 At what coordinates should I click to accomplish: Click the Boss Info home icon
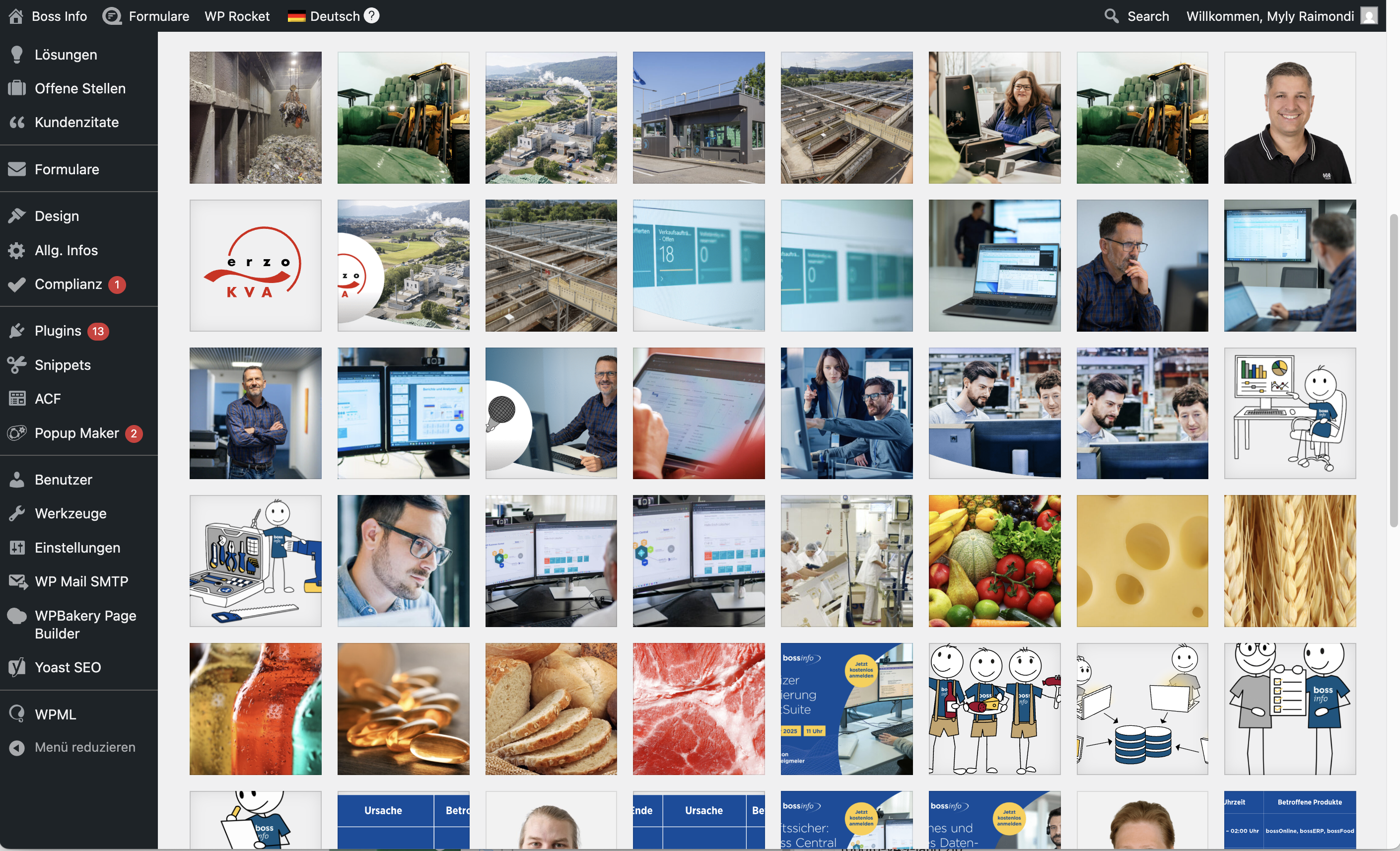(16, 16)
